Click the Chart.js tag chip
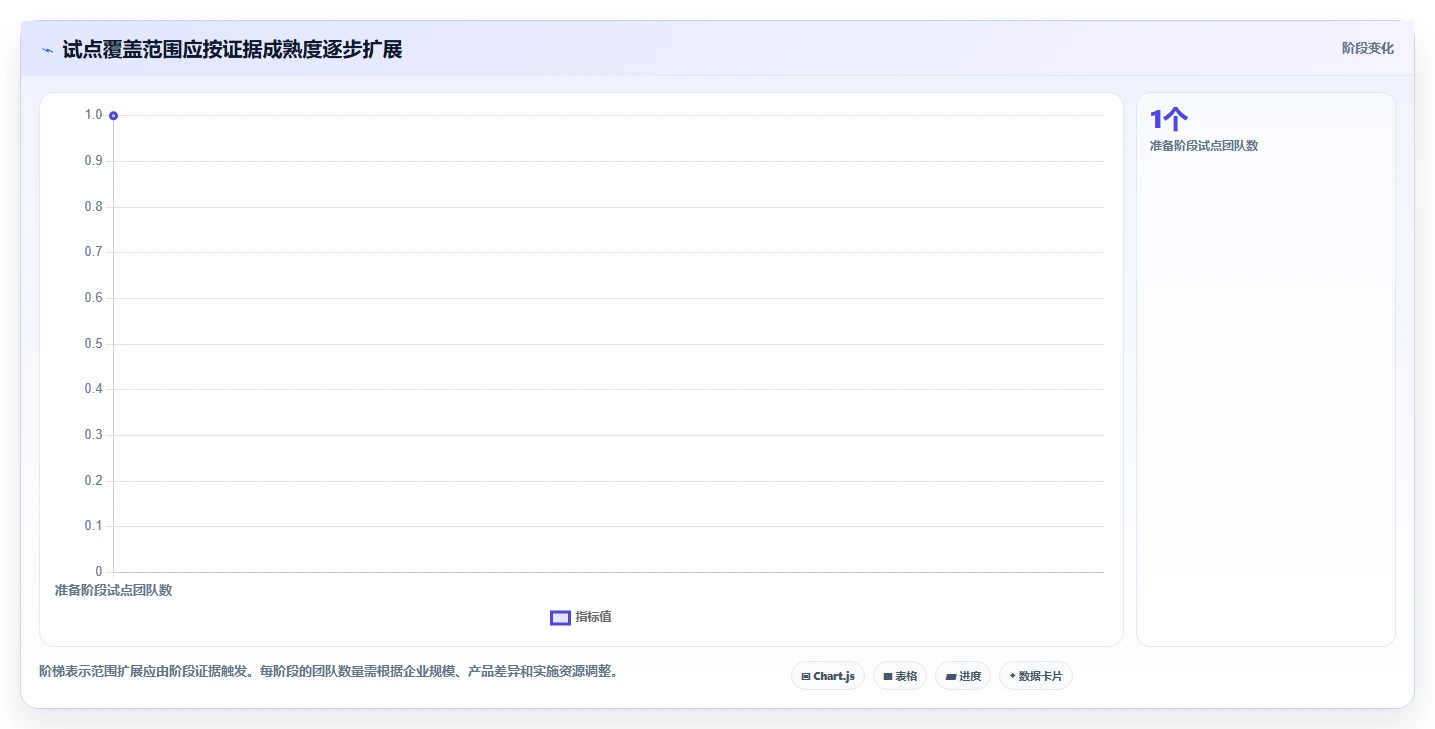1435x729 pixels. click(x=827, y=676)
